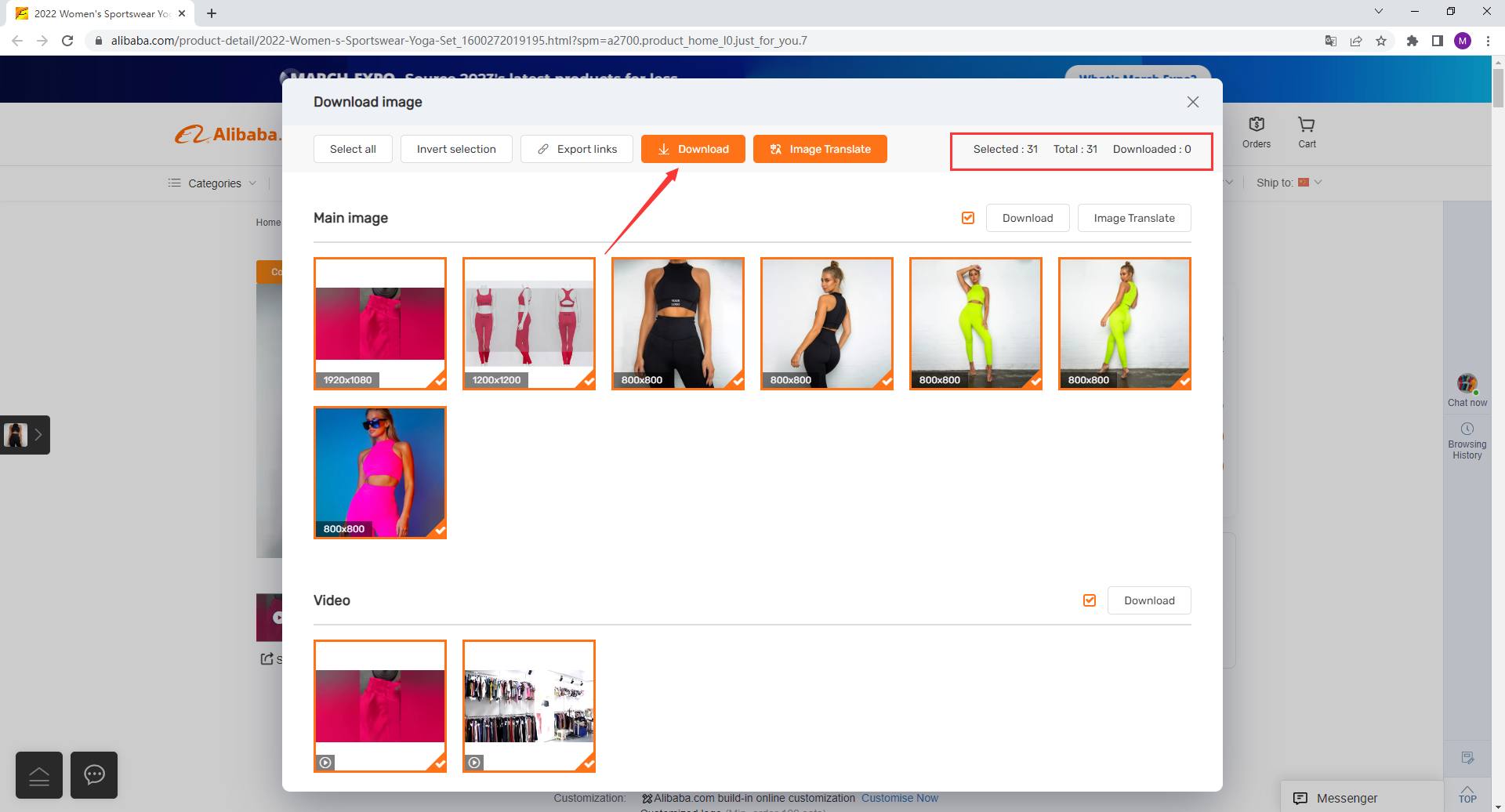Expand the left floating product thumbnail panel
This screenshot has width=1505, height=812.
[25, 434]
